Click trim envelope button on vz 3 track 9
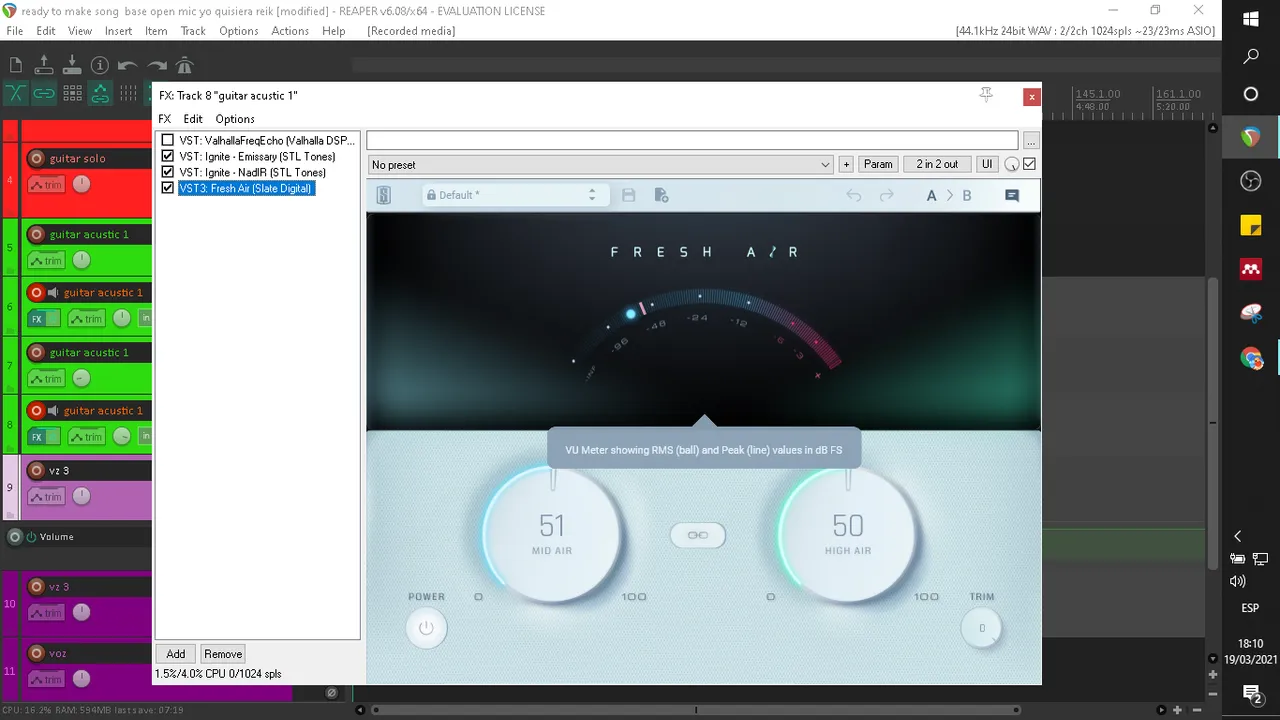This screenshot has height=720, width=1280. 47,496
